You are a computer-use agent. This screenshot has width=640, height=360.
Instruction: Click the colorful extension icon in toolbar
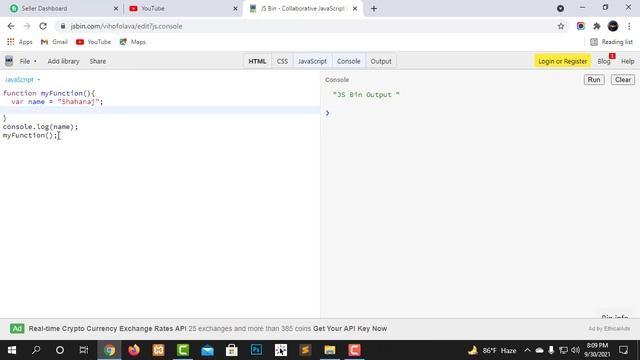coord(580,26)
